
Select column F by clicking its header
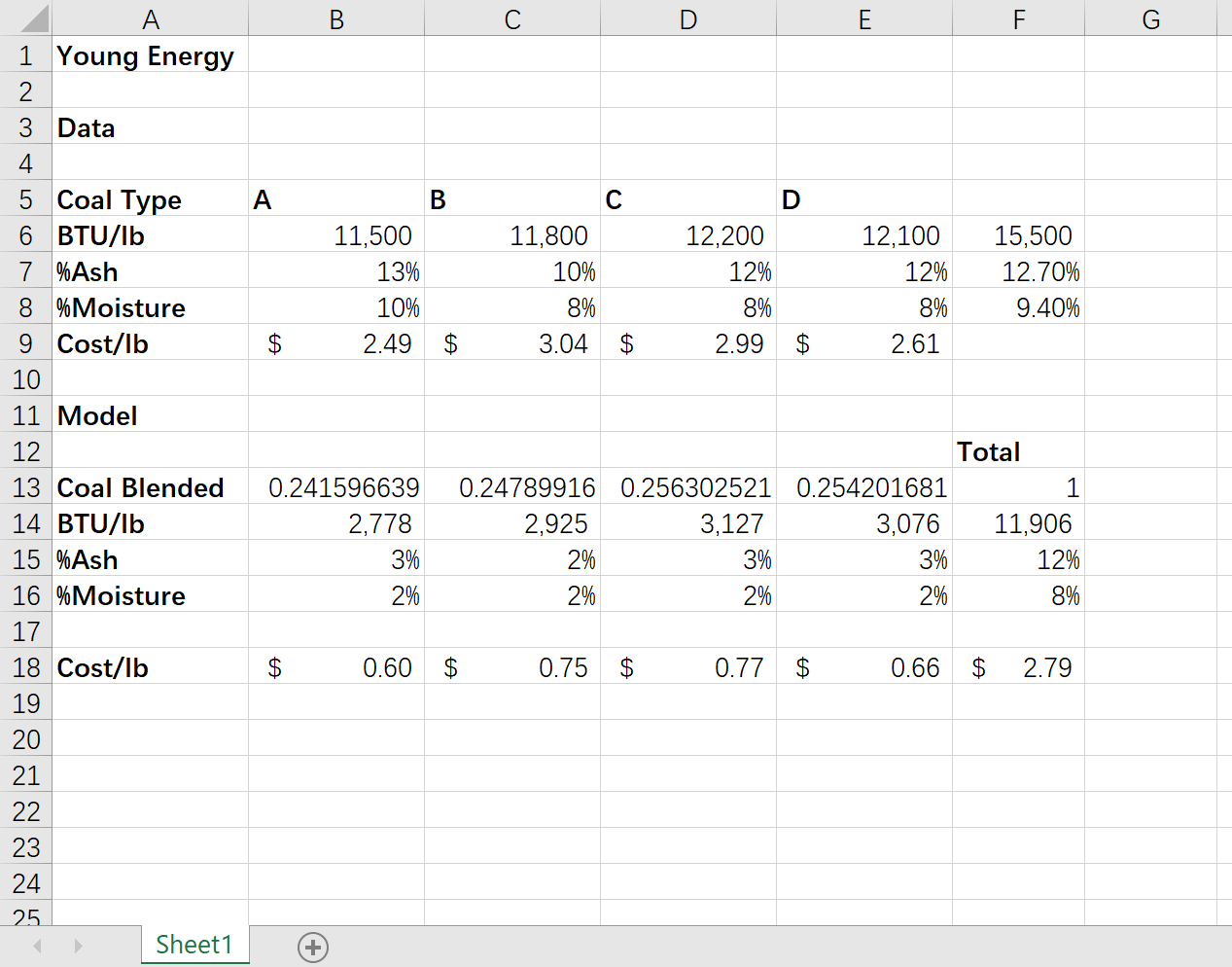[x=1017, y=18]
